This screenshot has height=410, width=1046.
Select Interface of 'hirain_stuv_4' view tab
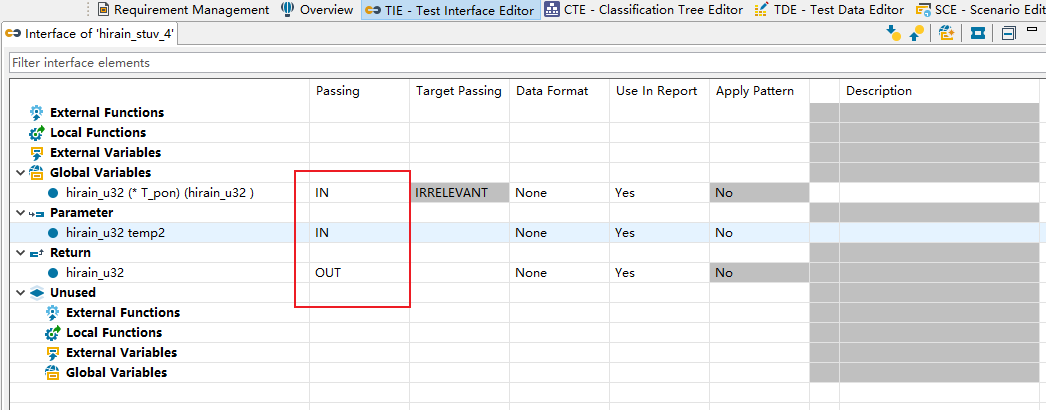pos(91,33)
